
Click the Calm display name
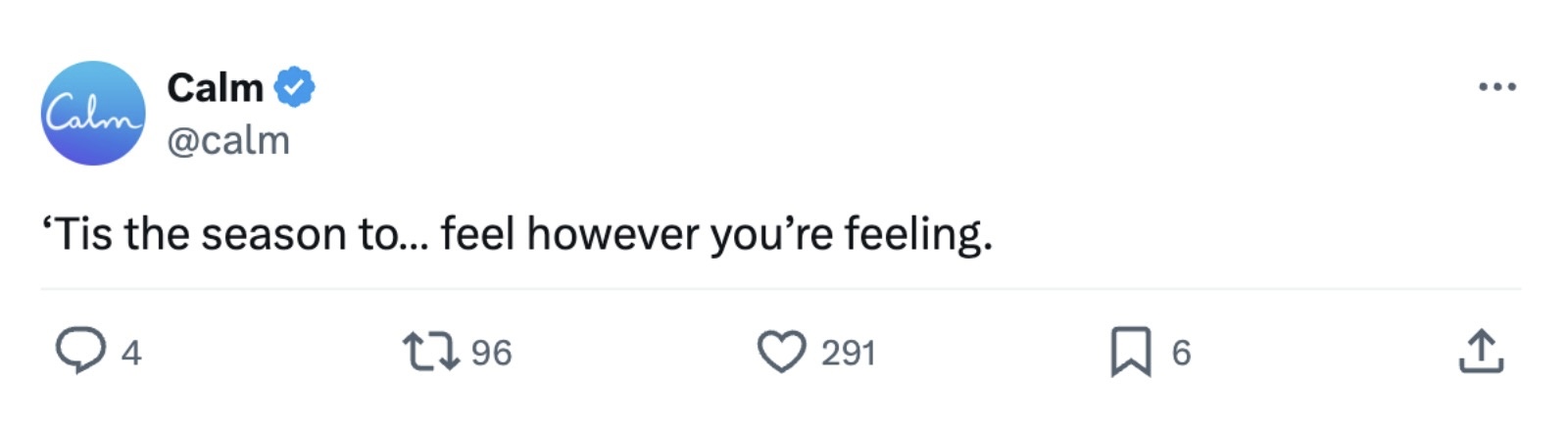(x=215, y=88)
